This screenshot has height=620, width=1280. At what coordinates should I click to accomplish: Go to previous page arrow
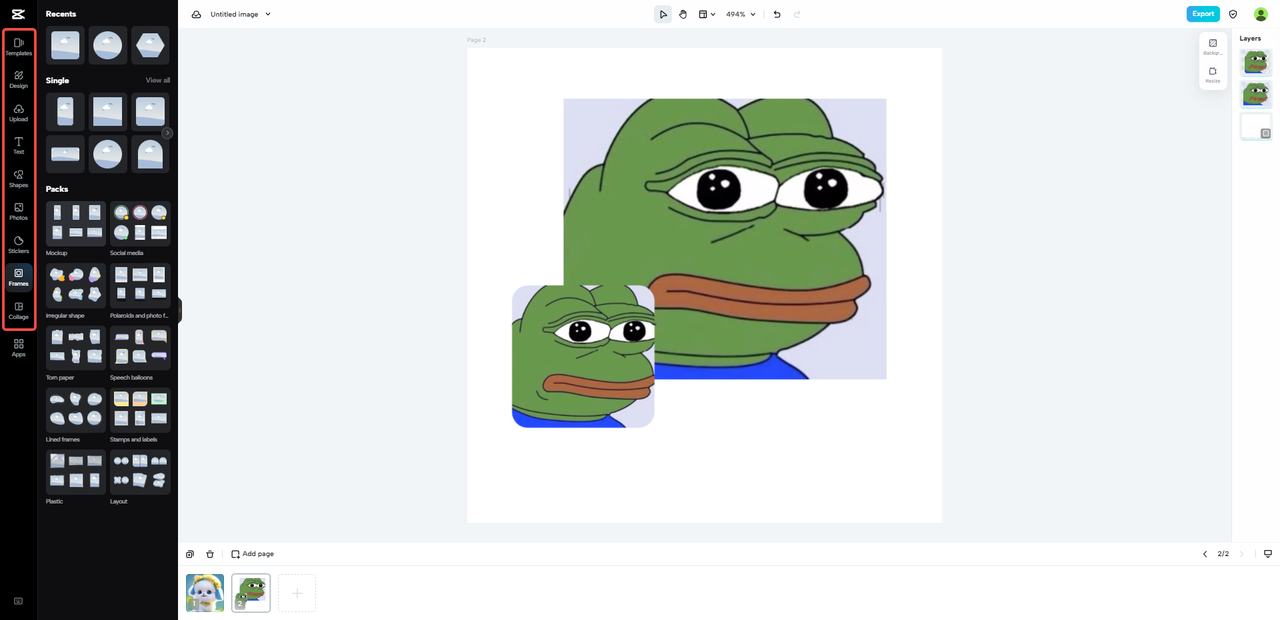point(1205,554)
